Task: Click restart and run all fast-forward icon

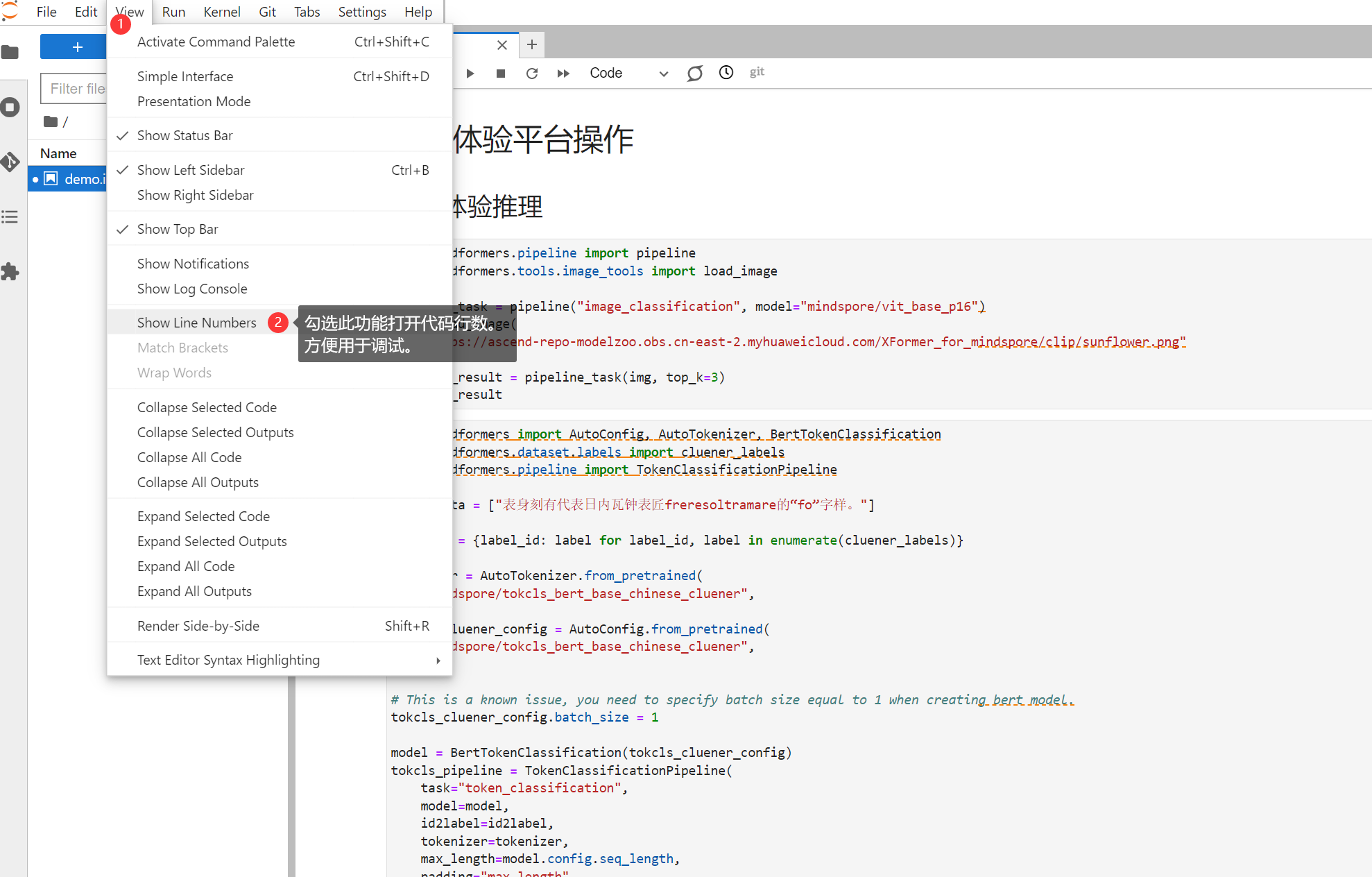Action: [563, 74]
